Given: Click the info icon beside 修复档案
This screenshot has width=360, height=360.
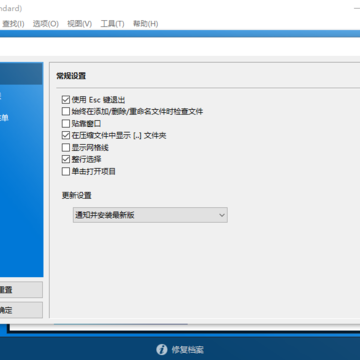Looking at the screenshot, I should (162, 349).
